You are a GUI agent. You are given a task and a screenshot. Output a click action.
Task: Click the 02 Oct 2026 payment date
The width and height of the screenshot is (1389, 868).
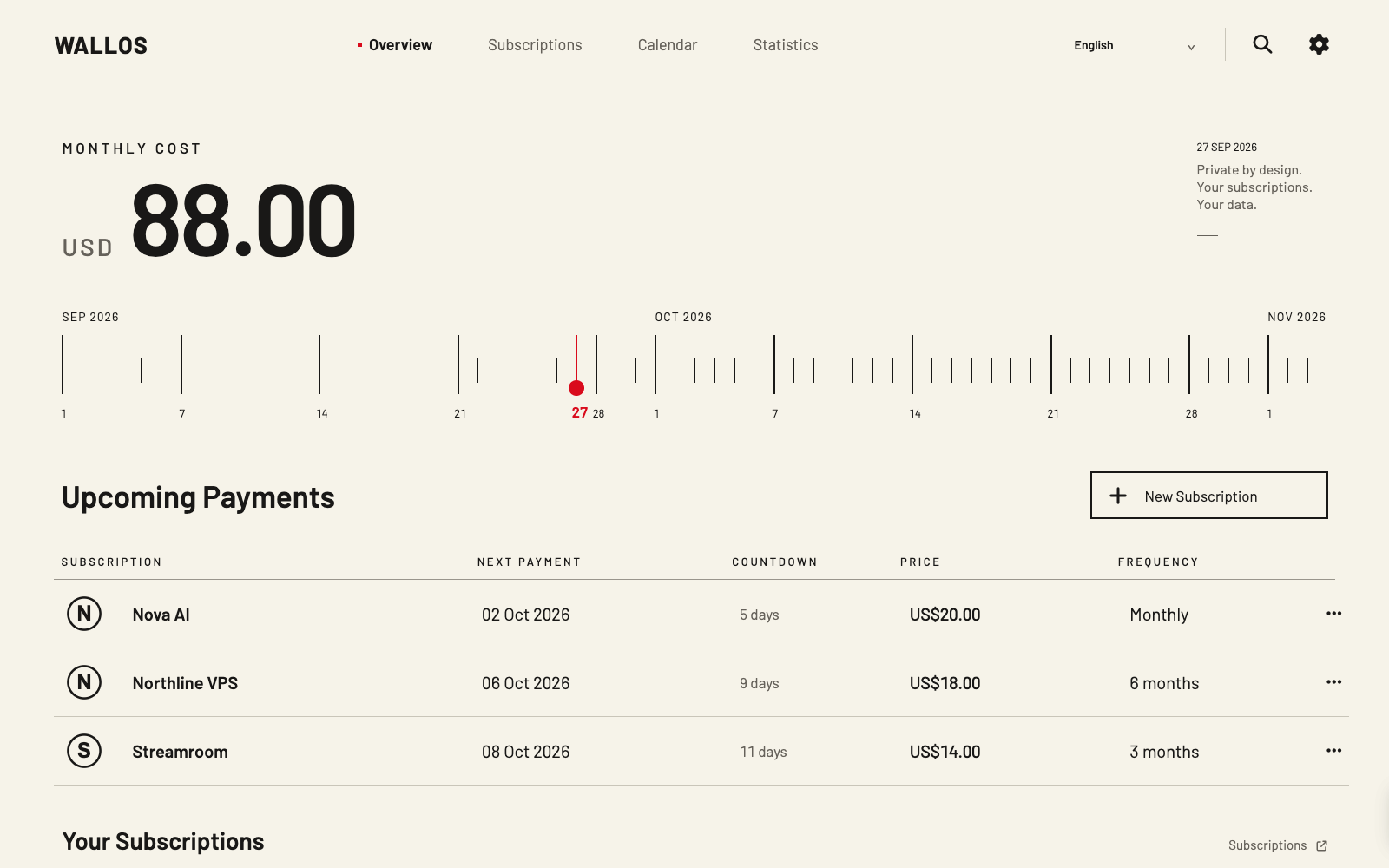526,615
